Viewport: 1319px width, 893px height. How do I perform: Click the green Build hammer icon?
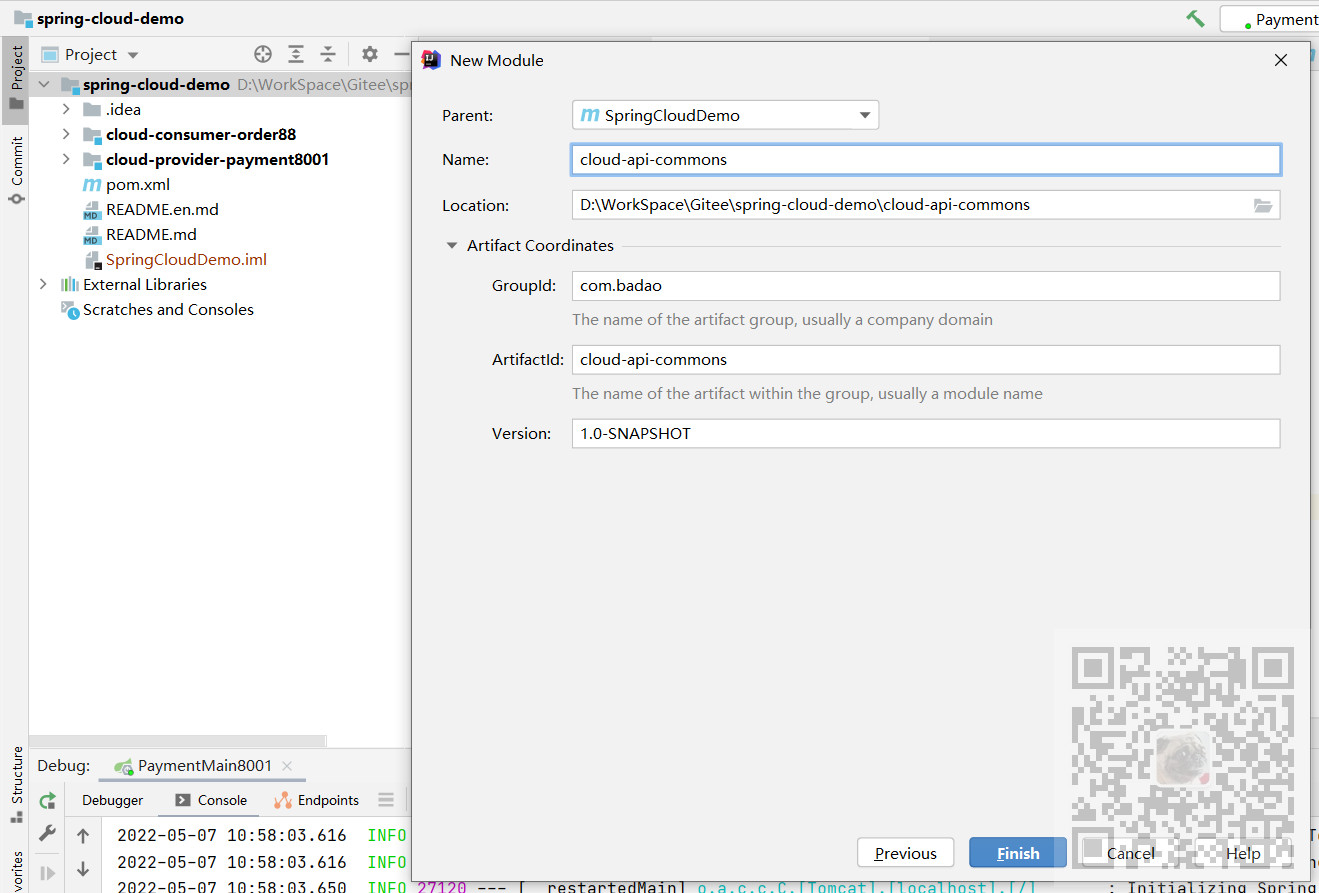[1195, 18]
